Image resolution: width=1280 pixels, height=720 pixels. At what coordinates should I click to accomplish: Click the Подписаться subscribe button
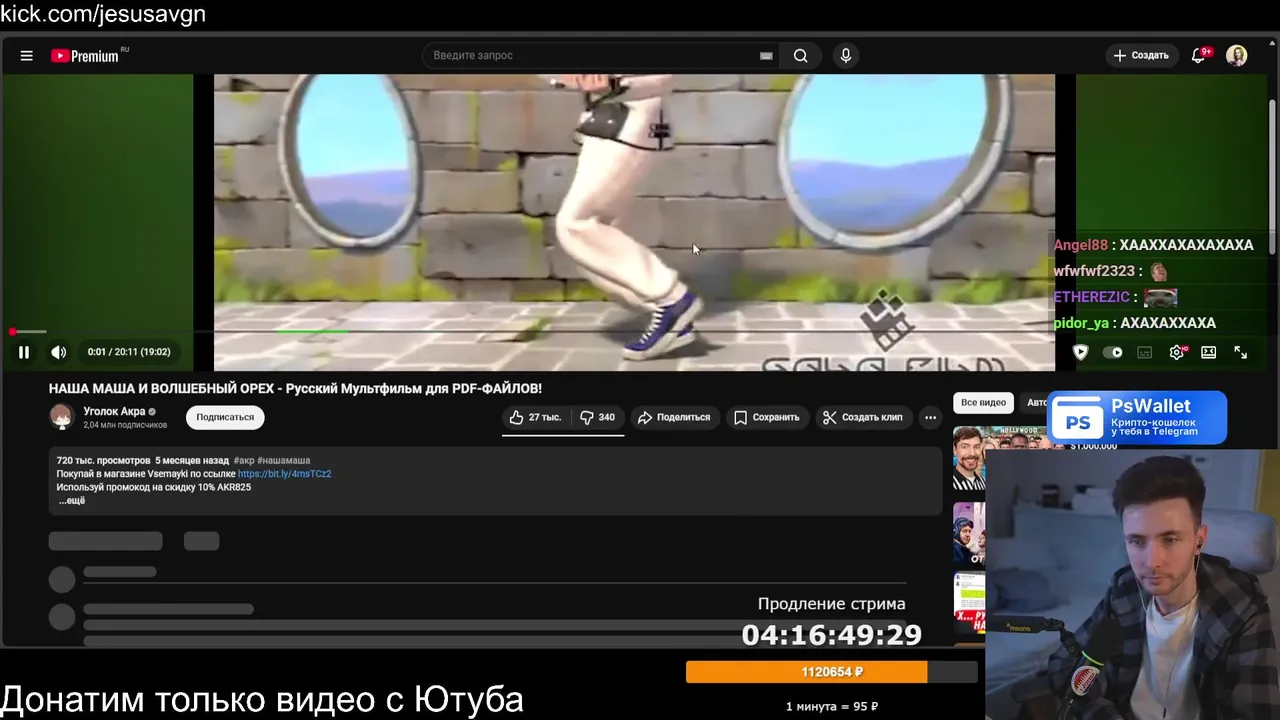pyautogui.click(x=225, y=417)
